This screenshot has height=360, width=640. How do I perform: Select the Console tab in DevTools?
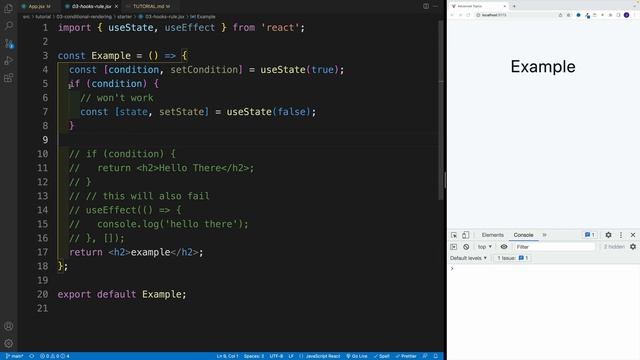[523, 235]
